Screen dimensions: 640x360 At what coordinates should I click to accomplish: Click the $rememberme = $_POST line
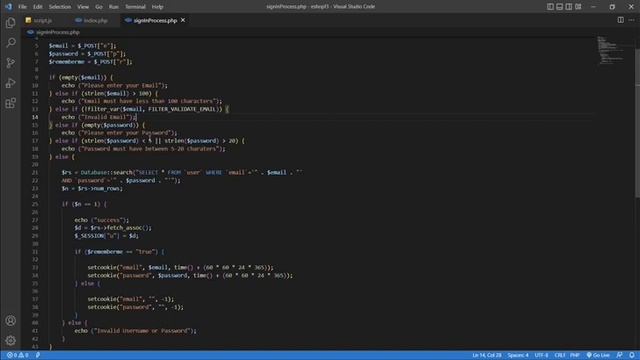(91, 62)
